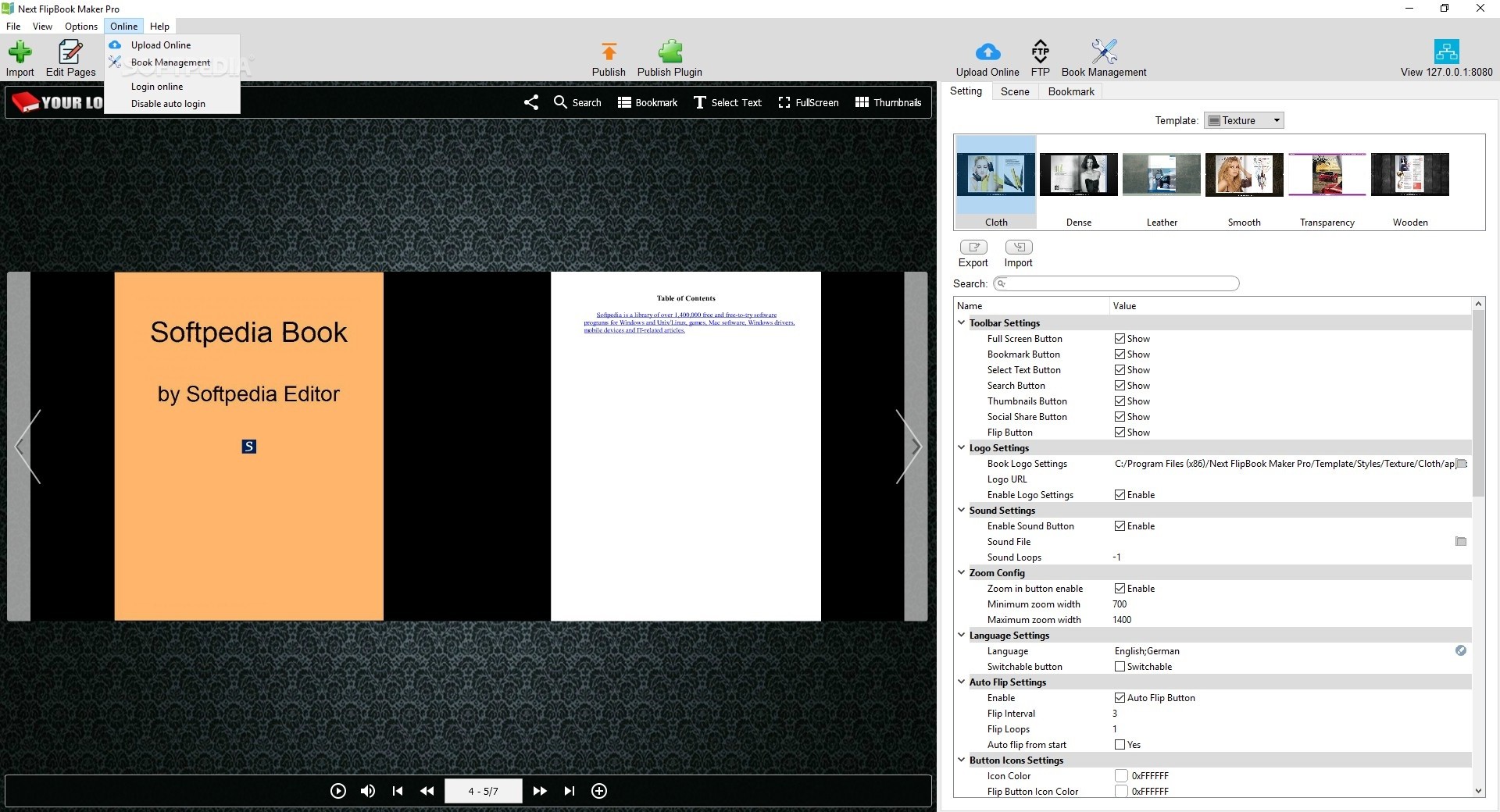1500x812 pixels.
Task: Toggle Social Share Button Show checkbox
Action: 1120,417
